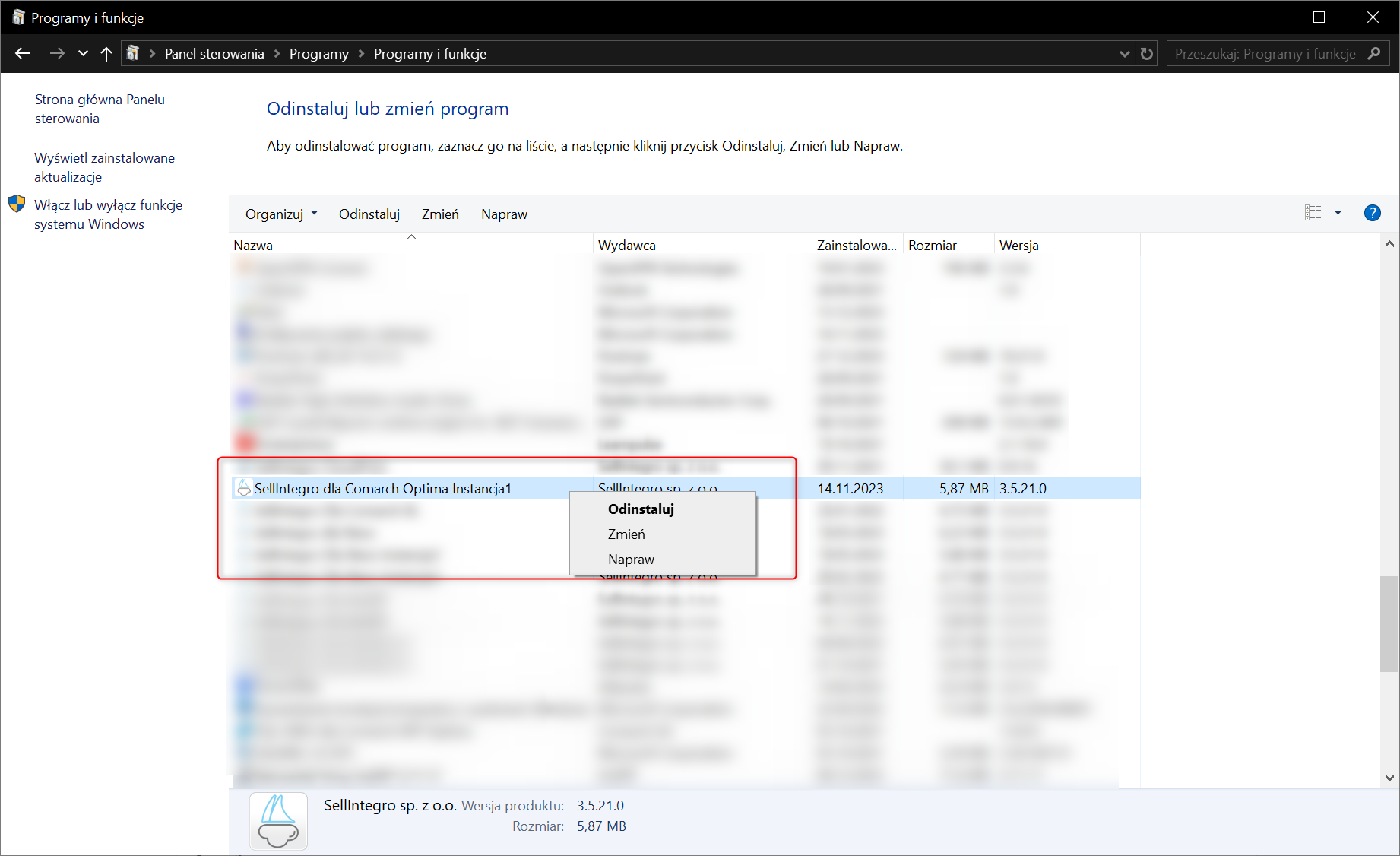This screenshot has width=1400, height=856.
Task: Click the Control Panel address bar icon
Action: (133, 53)
